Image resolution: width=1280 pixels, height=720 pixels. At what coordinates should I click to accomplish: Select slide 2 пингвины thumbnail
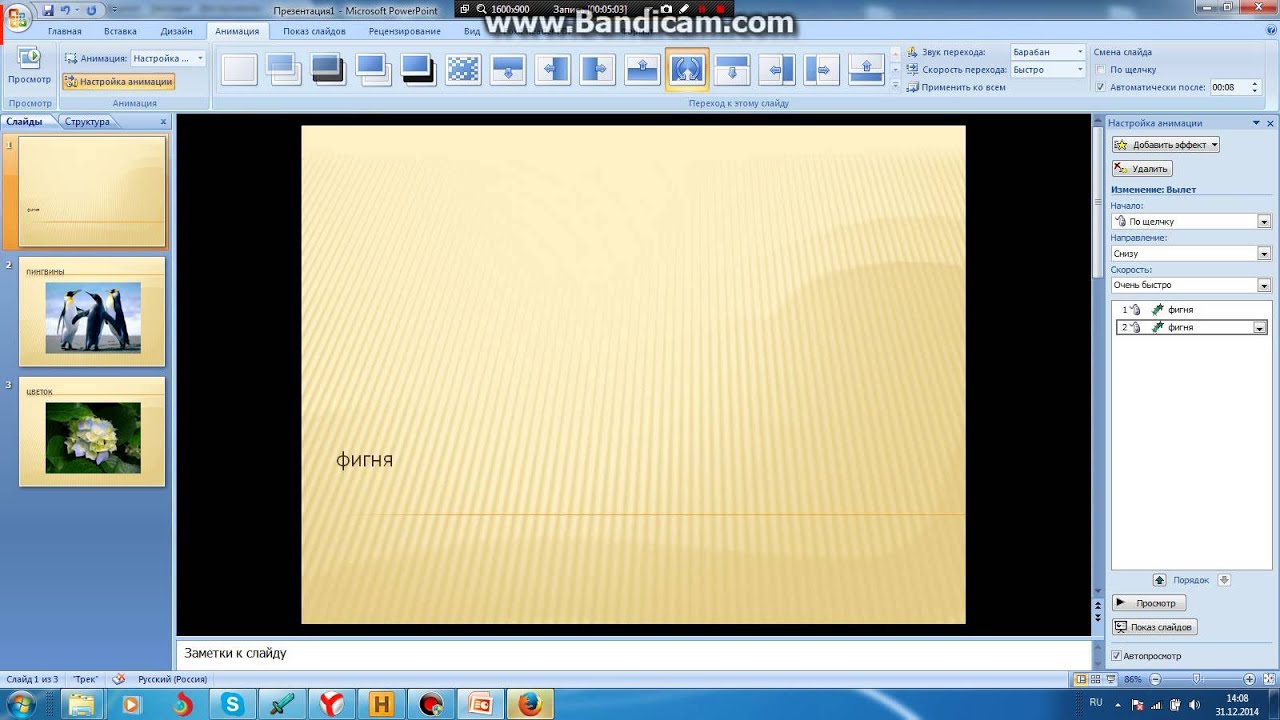tap(92, 312)
